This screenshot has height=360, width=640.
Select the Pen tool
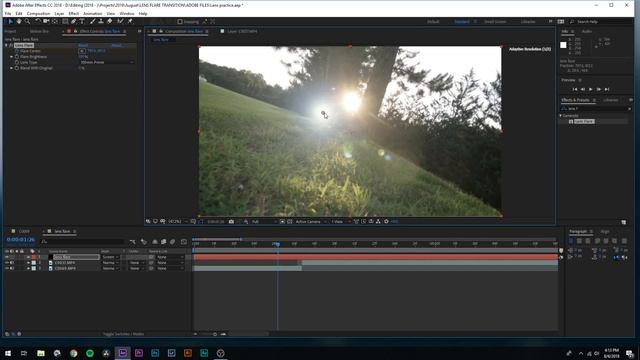coord(73,21)
